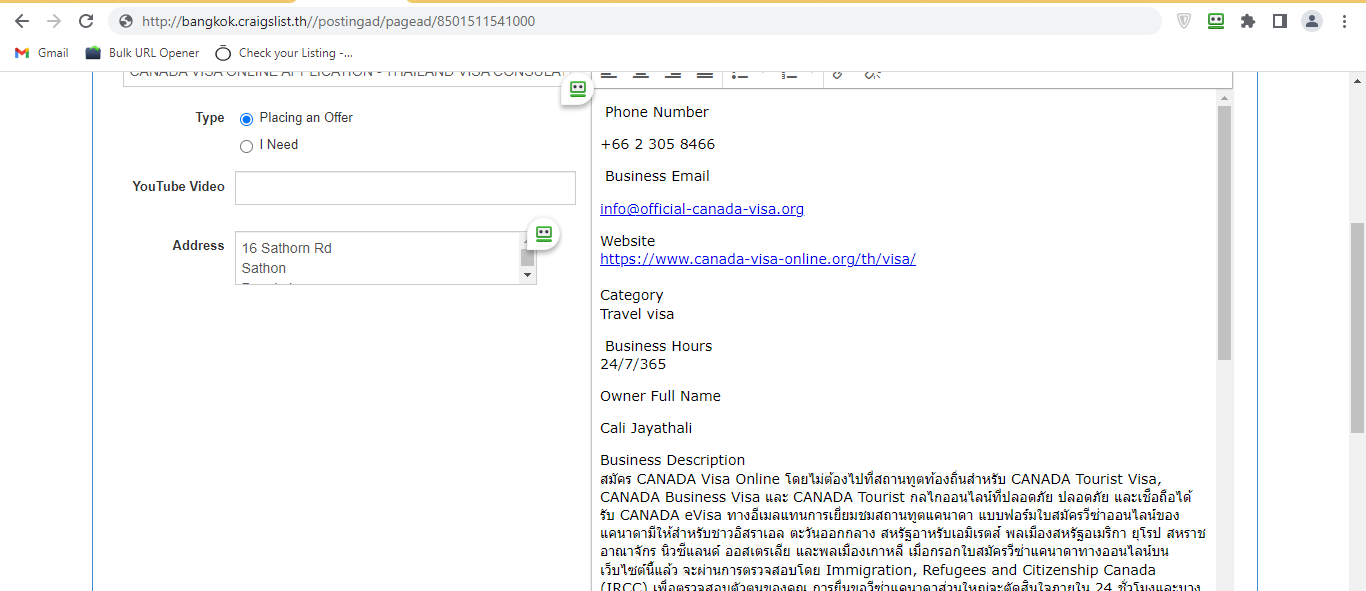Image resolution: width=1366 pixels, height=591 pixels.
Task: Click the Sathon line in Address box
Action: tap(264, 268)
